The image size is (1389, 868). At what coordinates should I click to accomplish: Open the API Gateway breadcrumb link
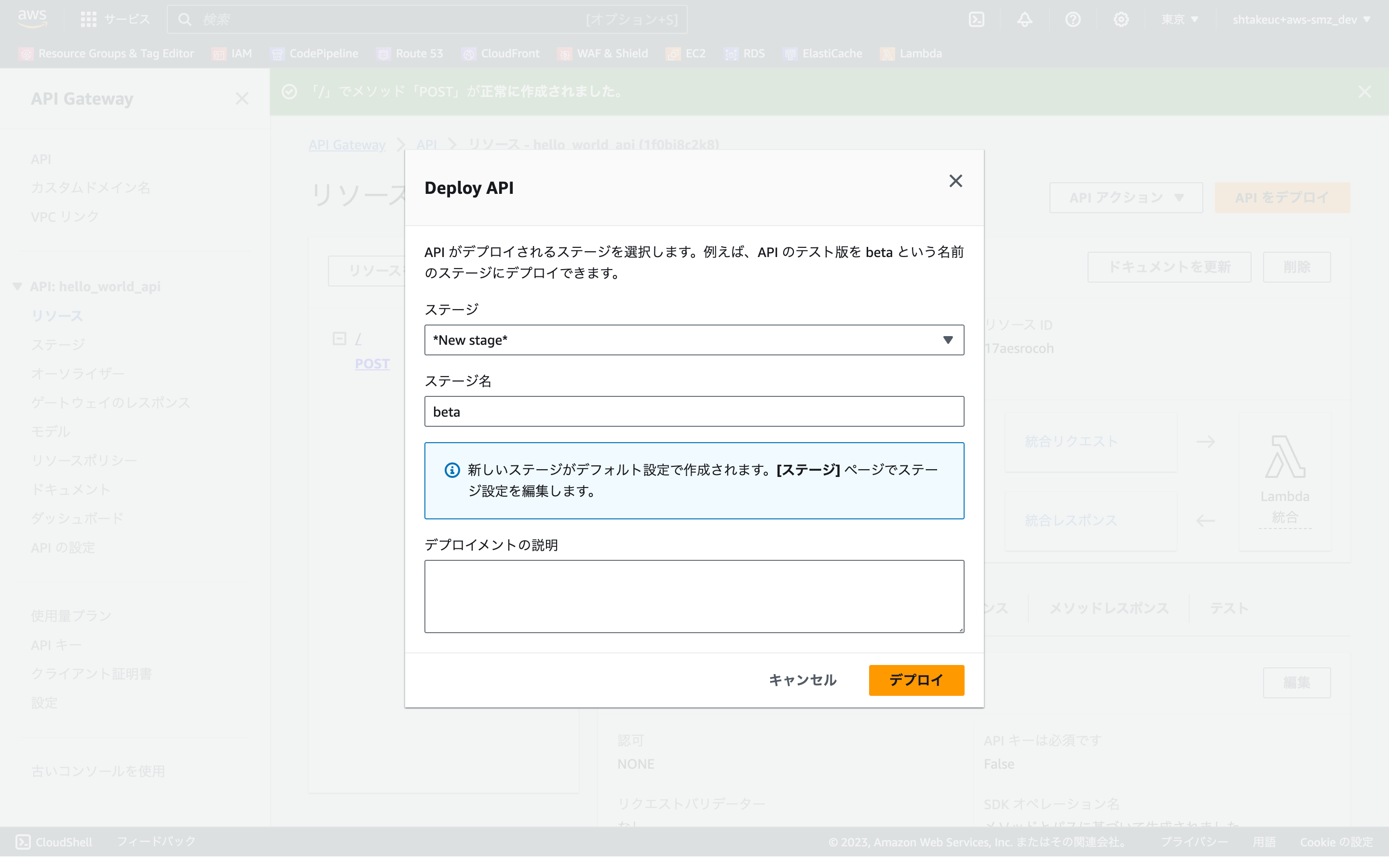347,145
